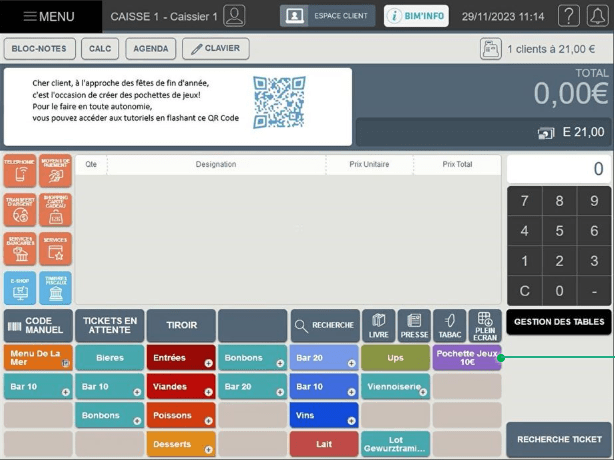Open the Transfert d'argent tile

20,210
